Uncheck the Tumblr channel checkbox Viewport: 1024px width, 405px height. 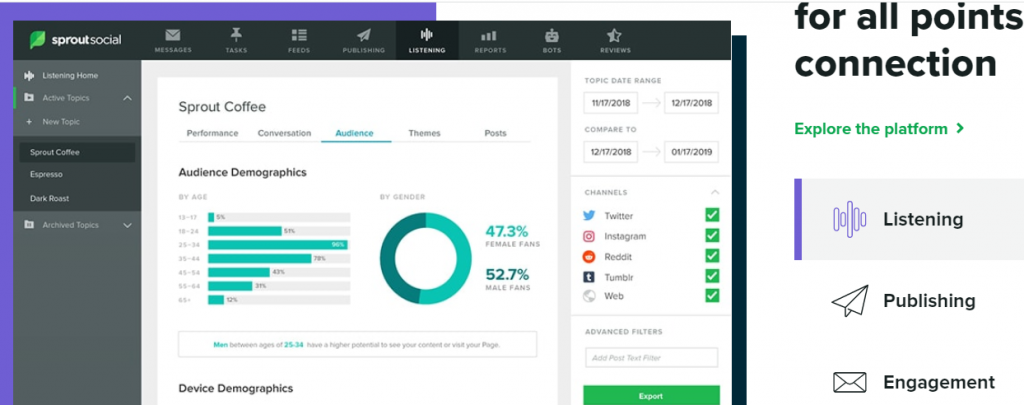tap(712, 276)
